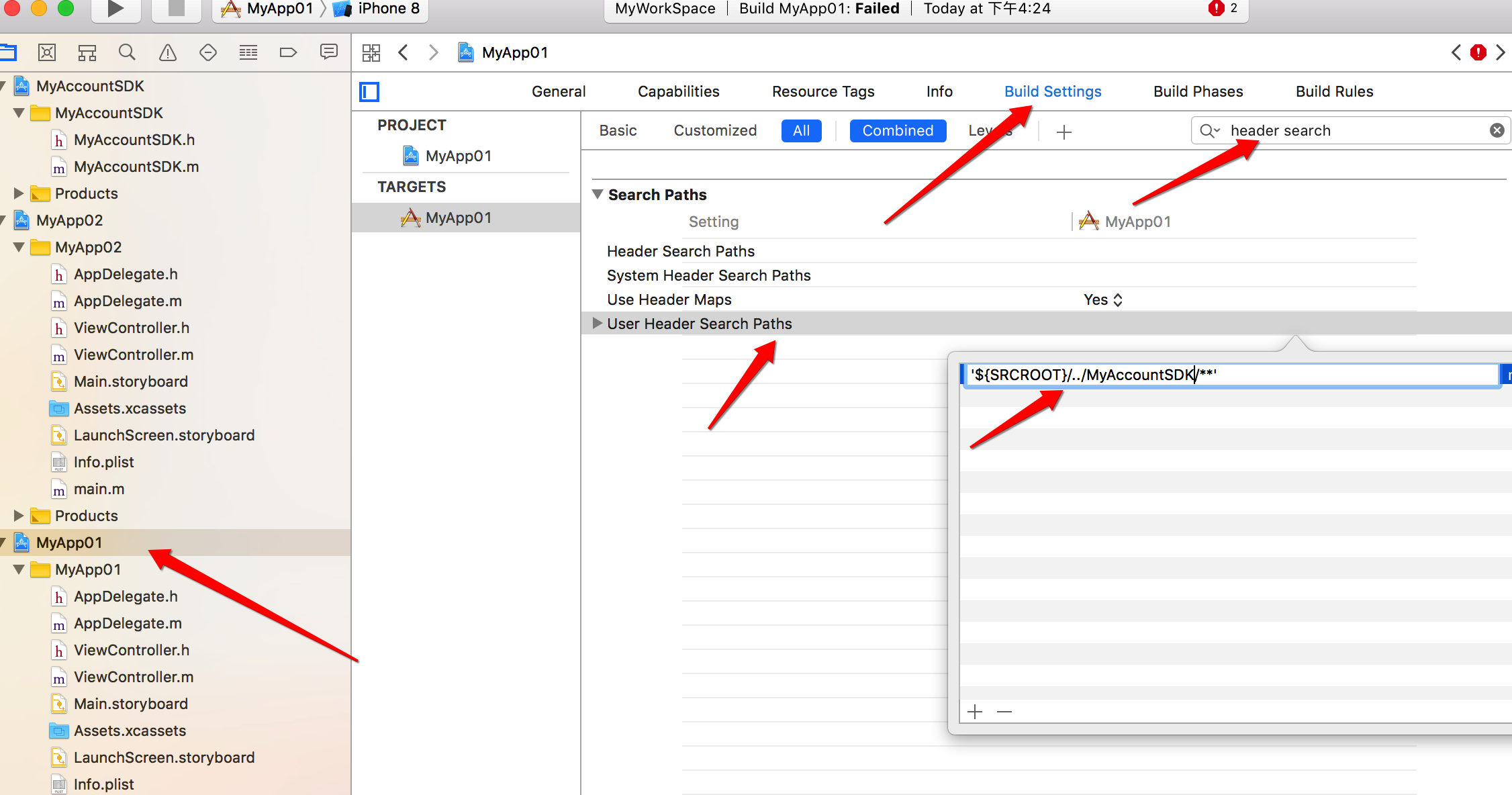
Task: Show All build settings
Action: (x=801, y=130)
